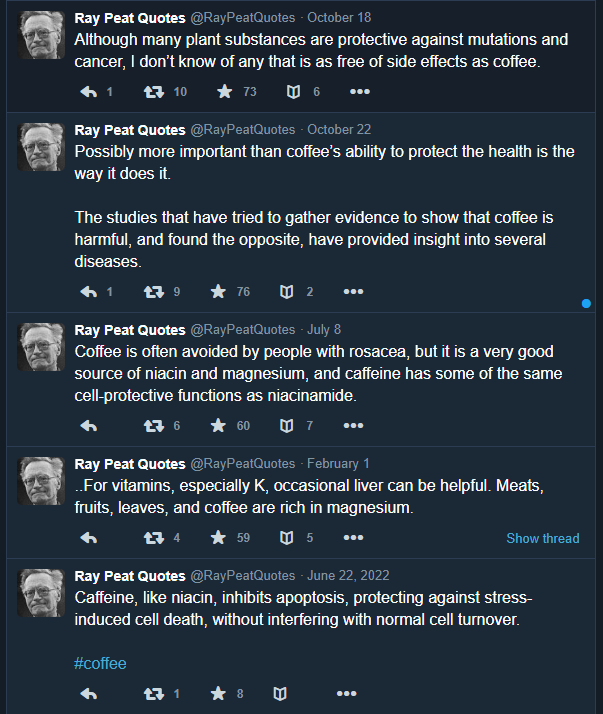Click Show thread on the February 1 tweet

(x=542, y=538)
